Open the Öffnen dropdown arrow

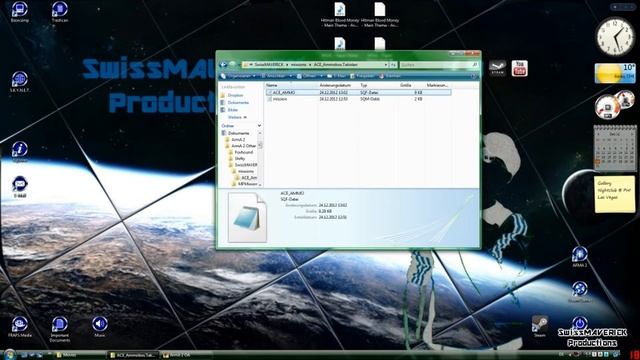tap(321, 76)
